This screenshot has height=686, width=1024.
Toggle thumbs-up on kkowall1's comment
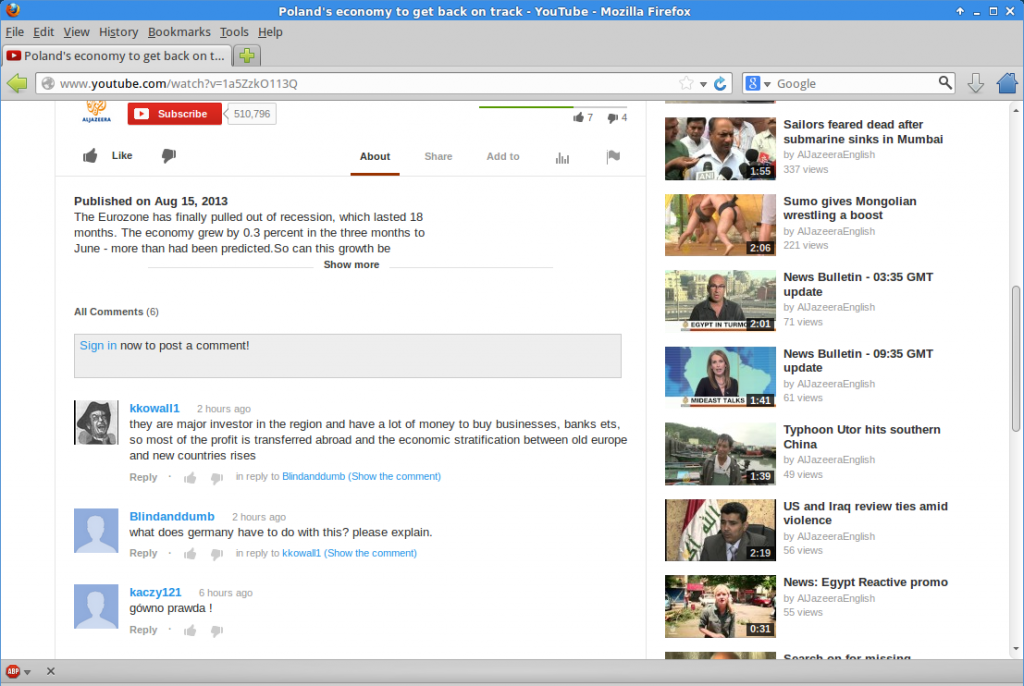190,477
